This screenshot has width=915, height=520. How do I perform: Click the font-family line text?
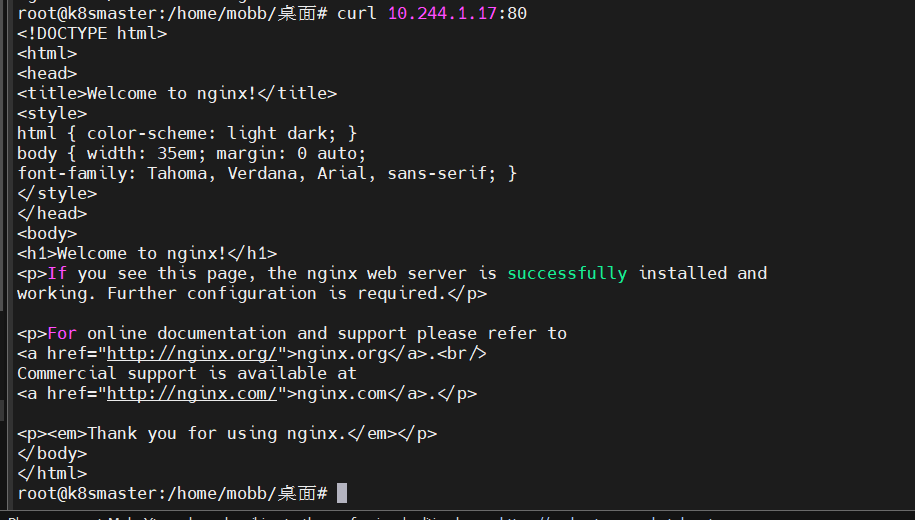[x=267, y=173]
